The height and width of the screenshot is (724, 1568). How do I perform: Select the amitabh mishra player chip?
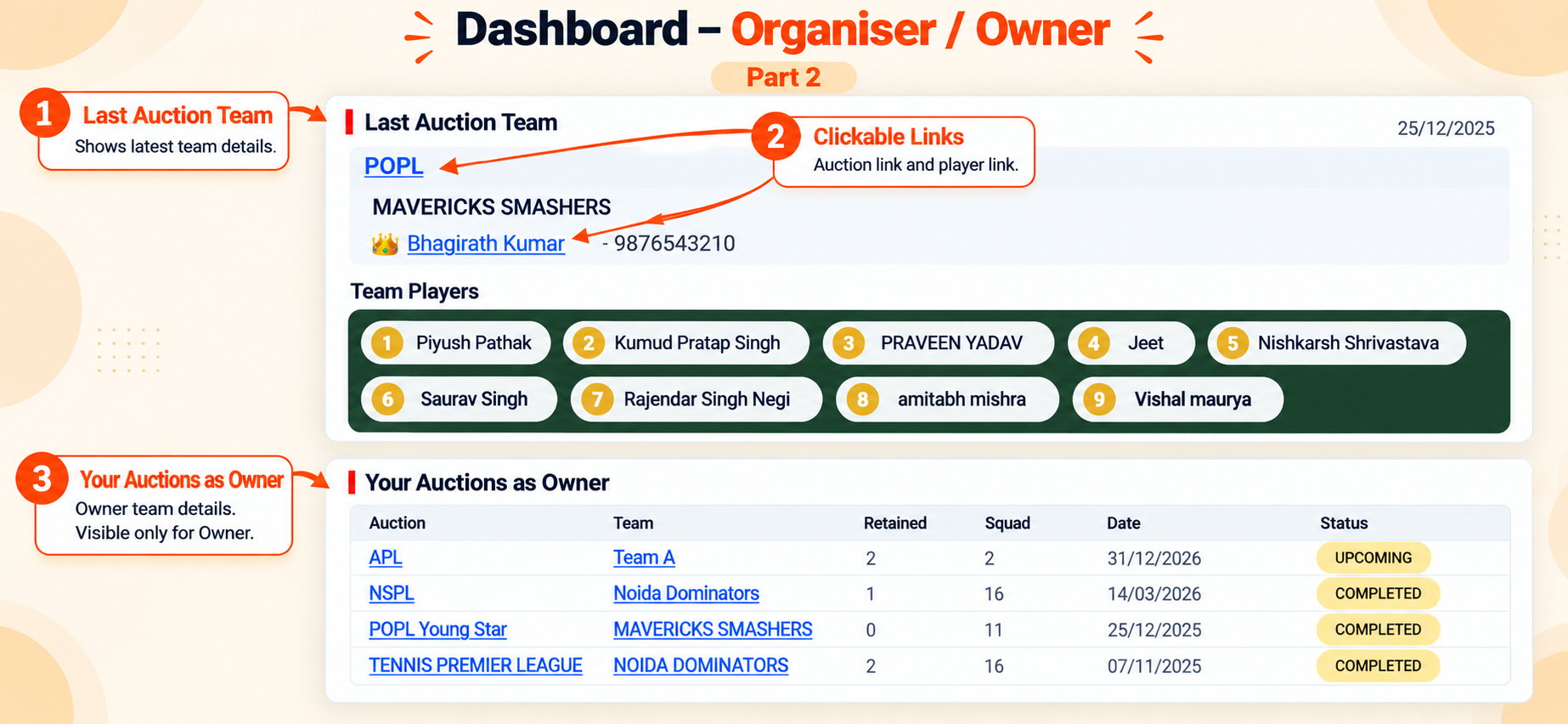pyautogui.click(x=947, y=399)
